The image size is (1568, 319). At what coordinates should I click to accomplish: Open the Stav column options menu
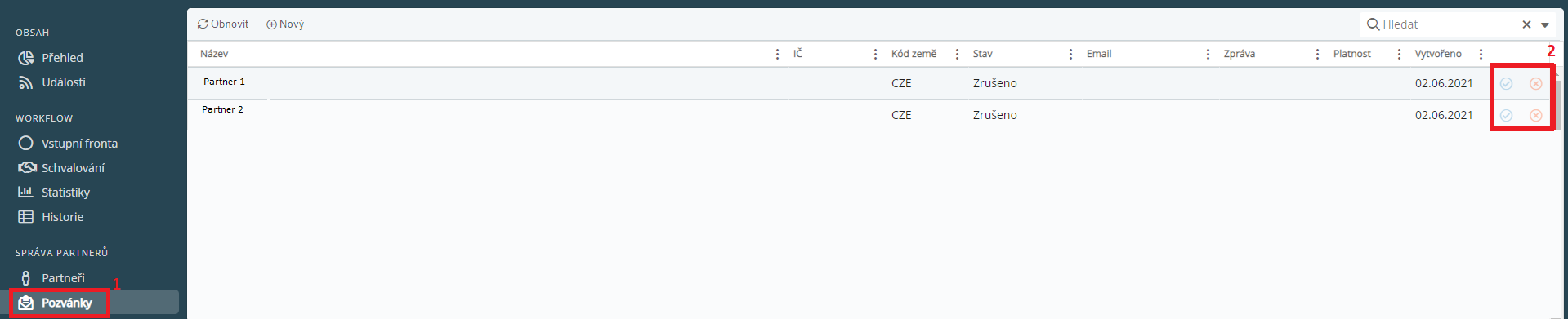pyautogui.click(x=1070, y=54)
